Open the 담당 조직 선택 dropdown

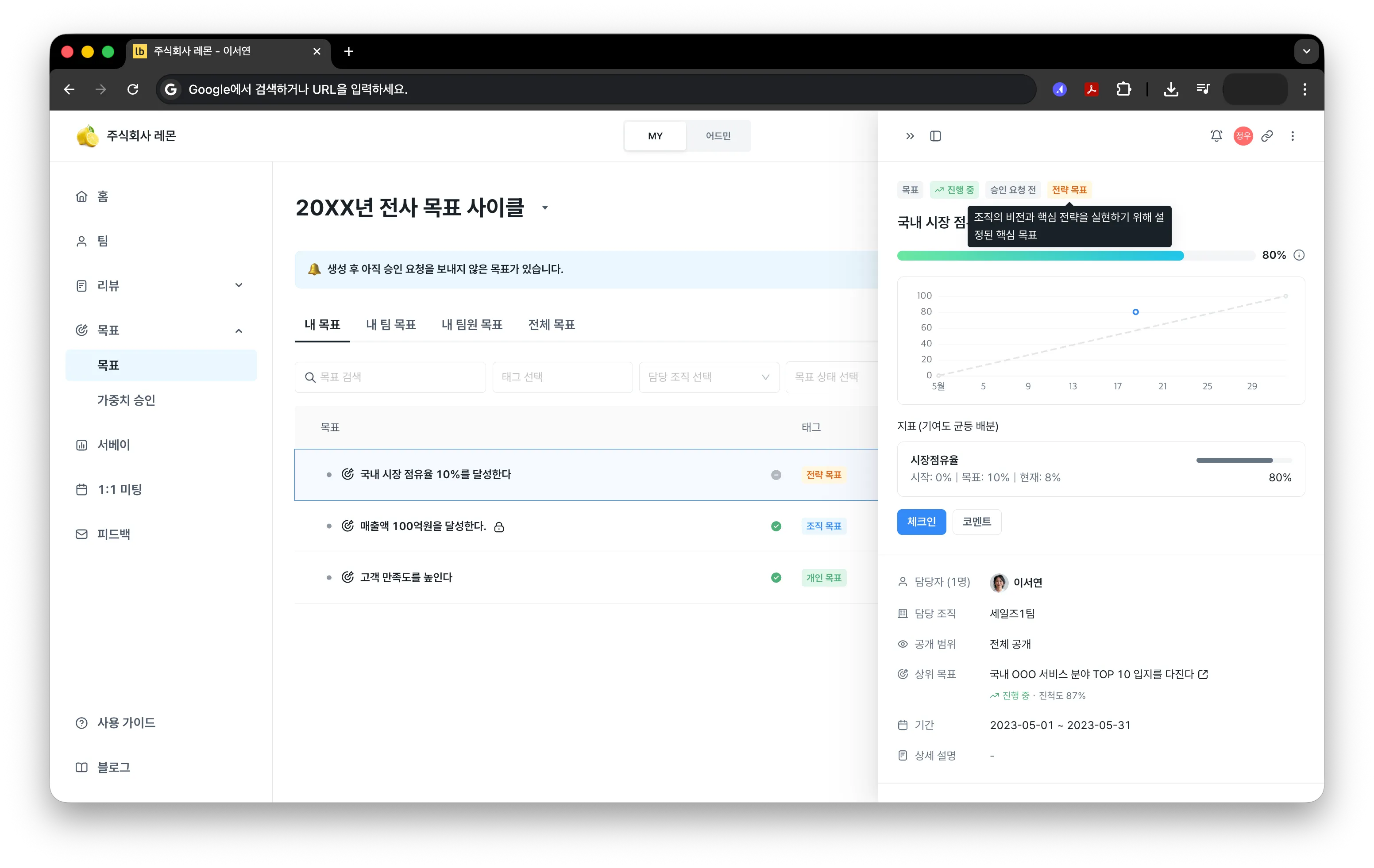[x=709, y=377]
